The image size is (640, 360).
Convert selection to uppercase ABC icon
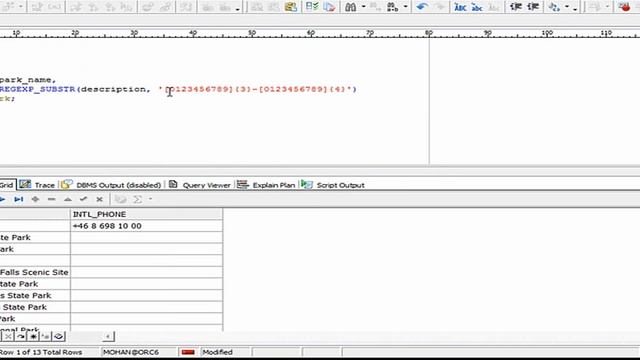tap(460, 7)
